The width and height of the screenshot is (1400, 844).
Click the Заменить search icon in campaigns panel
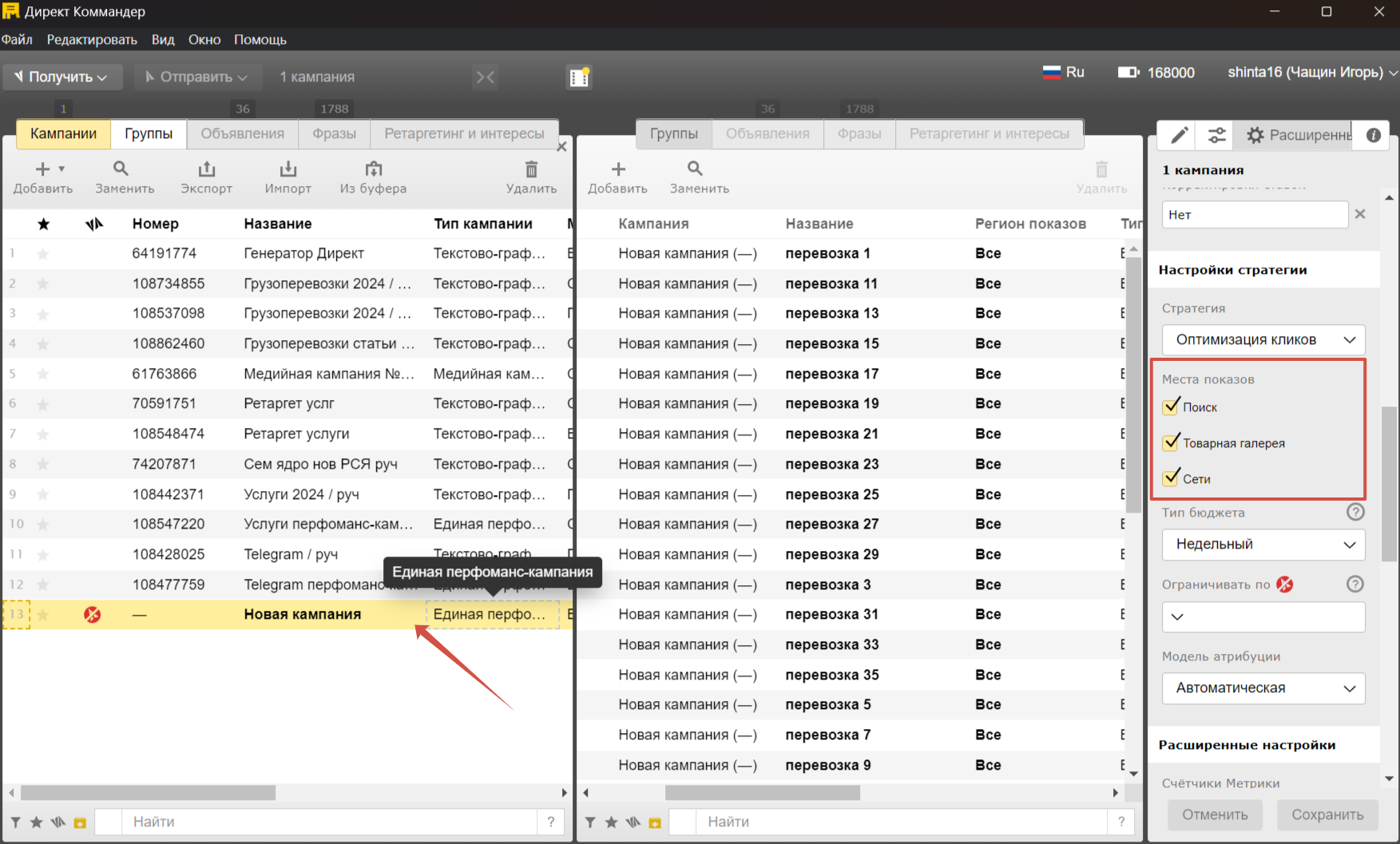click(x=121, y=168)
